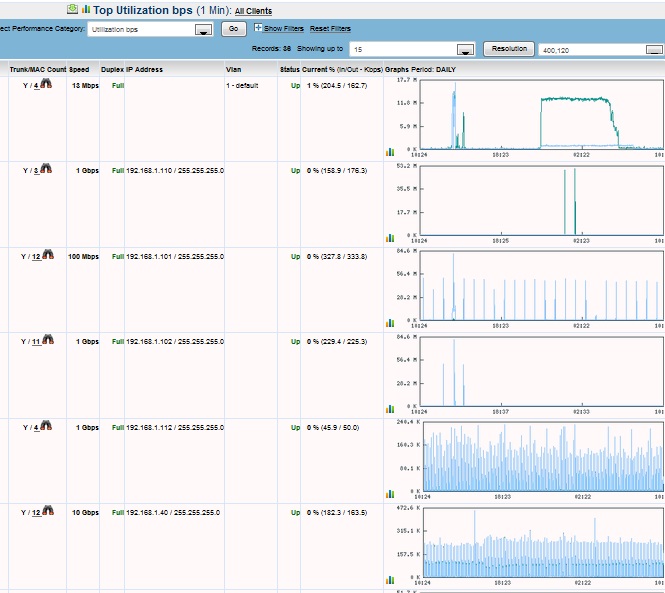Click graph bar icon in the 13 Mbps row
The height and width of the screenshot is (593, 665).
coord(390,152)
